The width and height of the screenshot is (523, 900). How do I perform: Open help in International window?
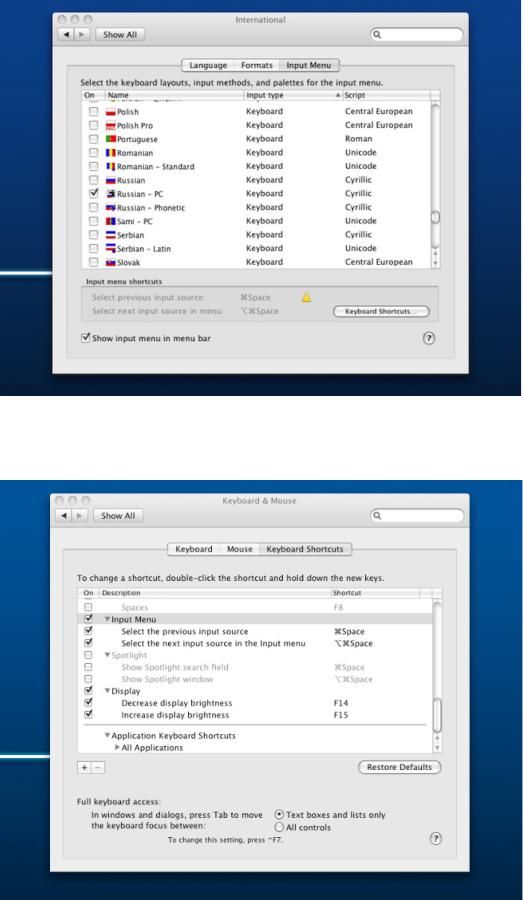[x=429, y=338]
